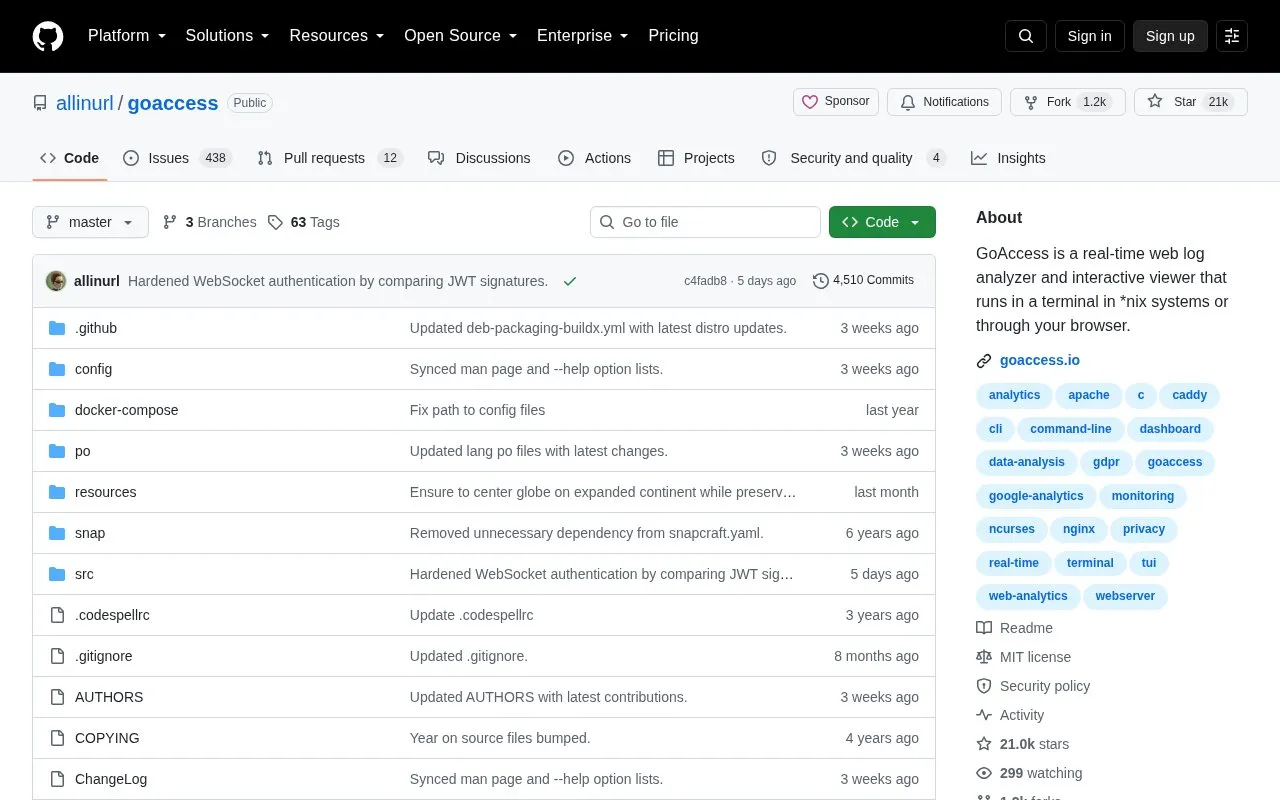Open the green Code dropdown button

pos(882,222)
